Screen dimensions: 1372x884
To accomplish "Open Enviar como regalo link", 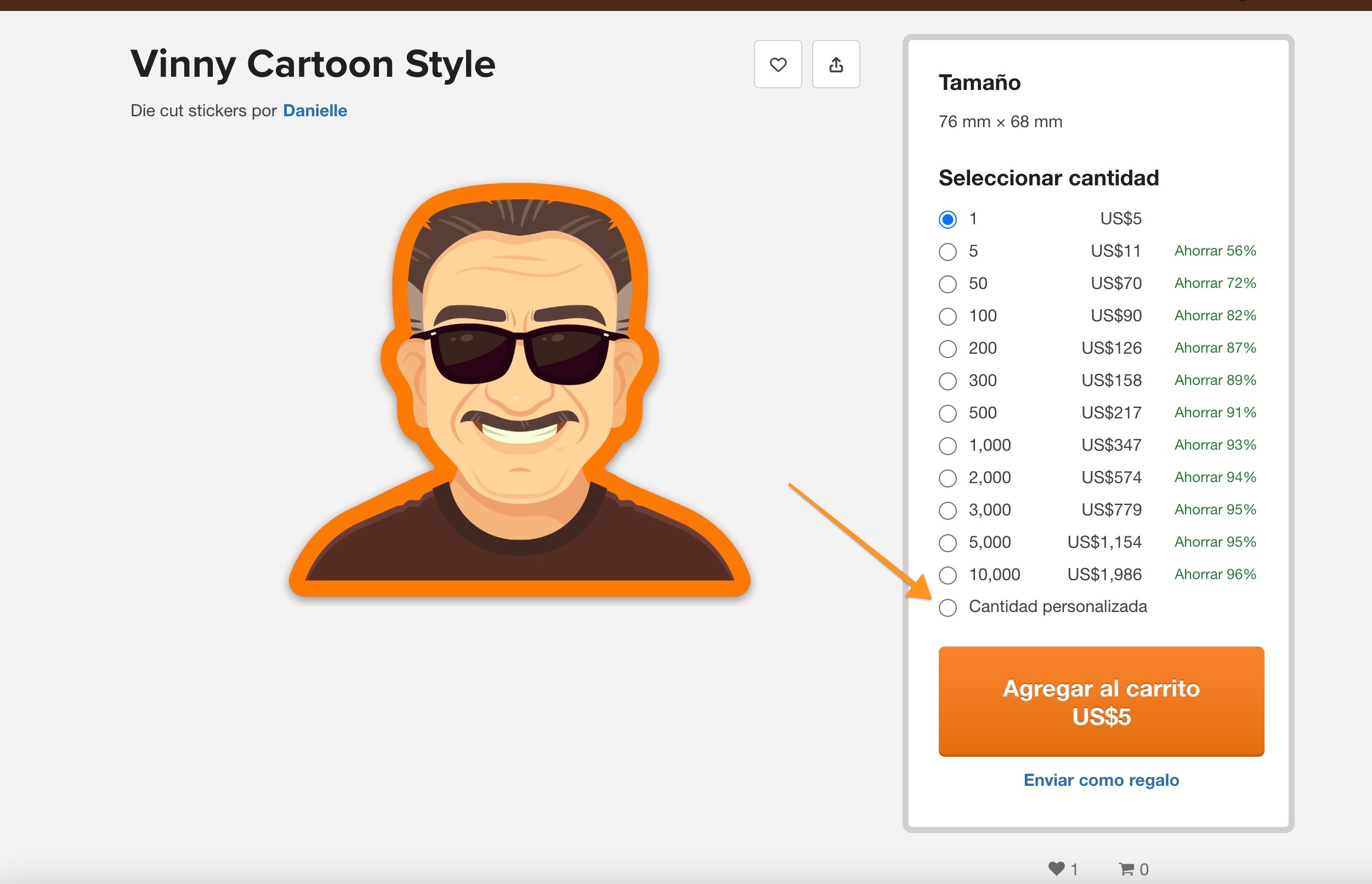I will click(x=1100, y=780).
